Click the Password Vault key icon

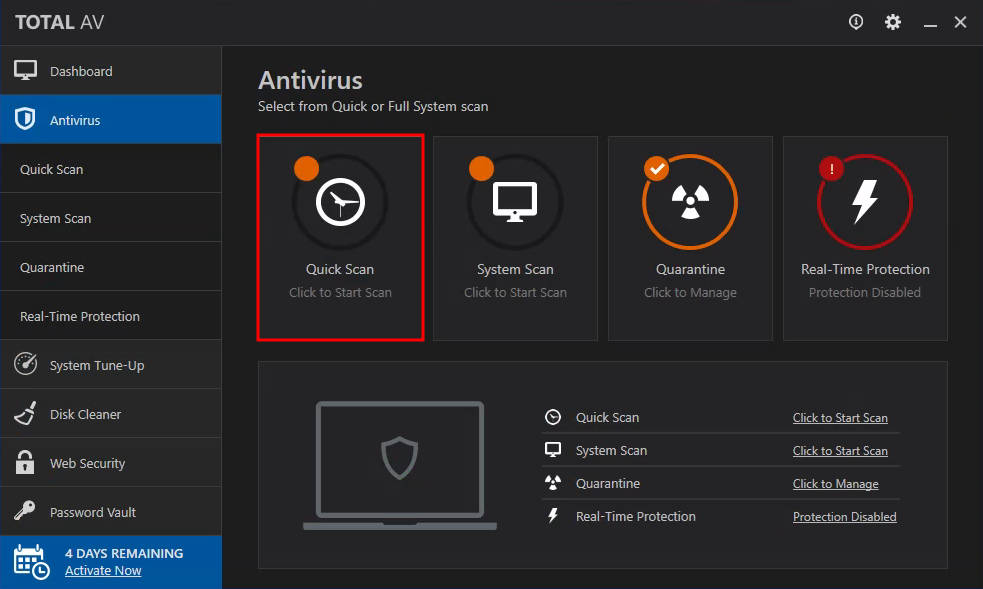[25, 511]
